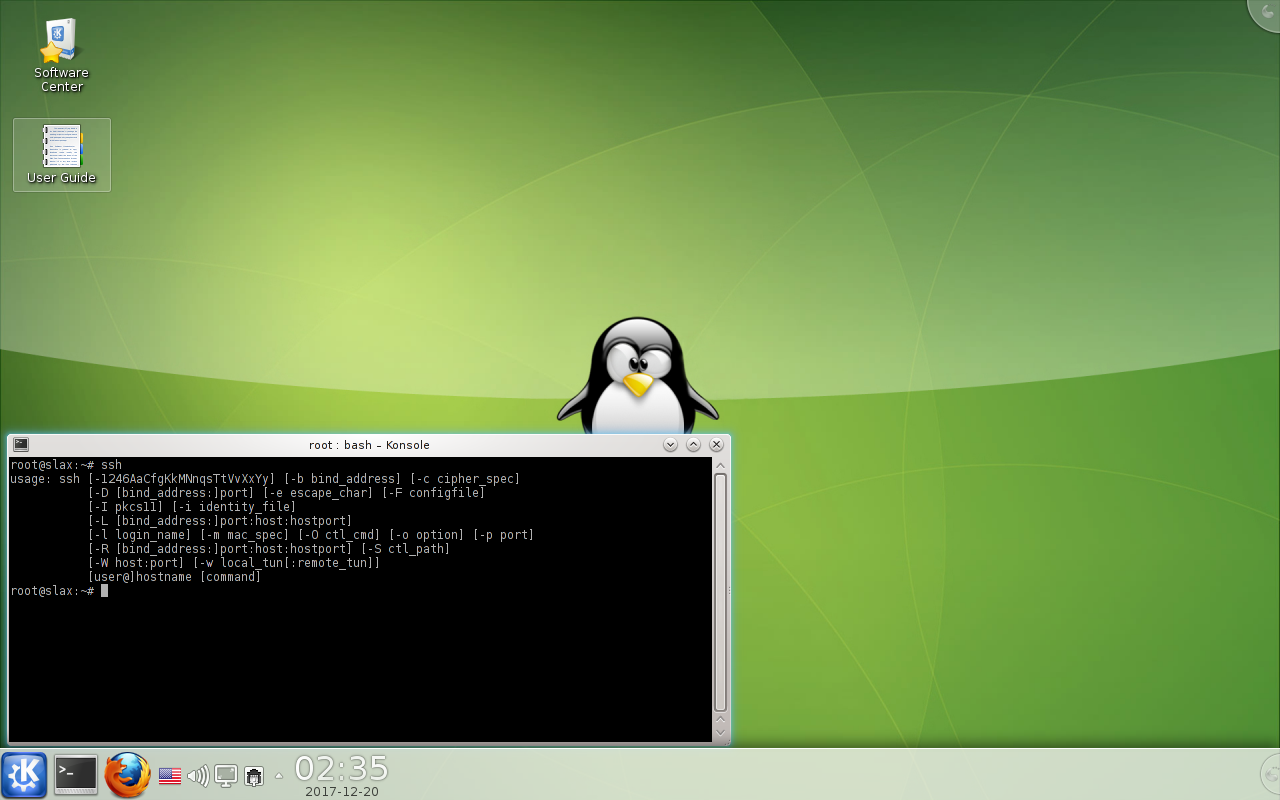Viewport: 1280px width, 800px height.
Task: Click the '[-i identity_file]' text
Action: [234, 507]
